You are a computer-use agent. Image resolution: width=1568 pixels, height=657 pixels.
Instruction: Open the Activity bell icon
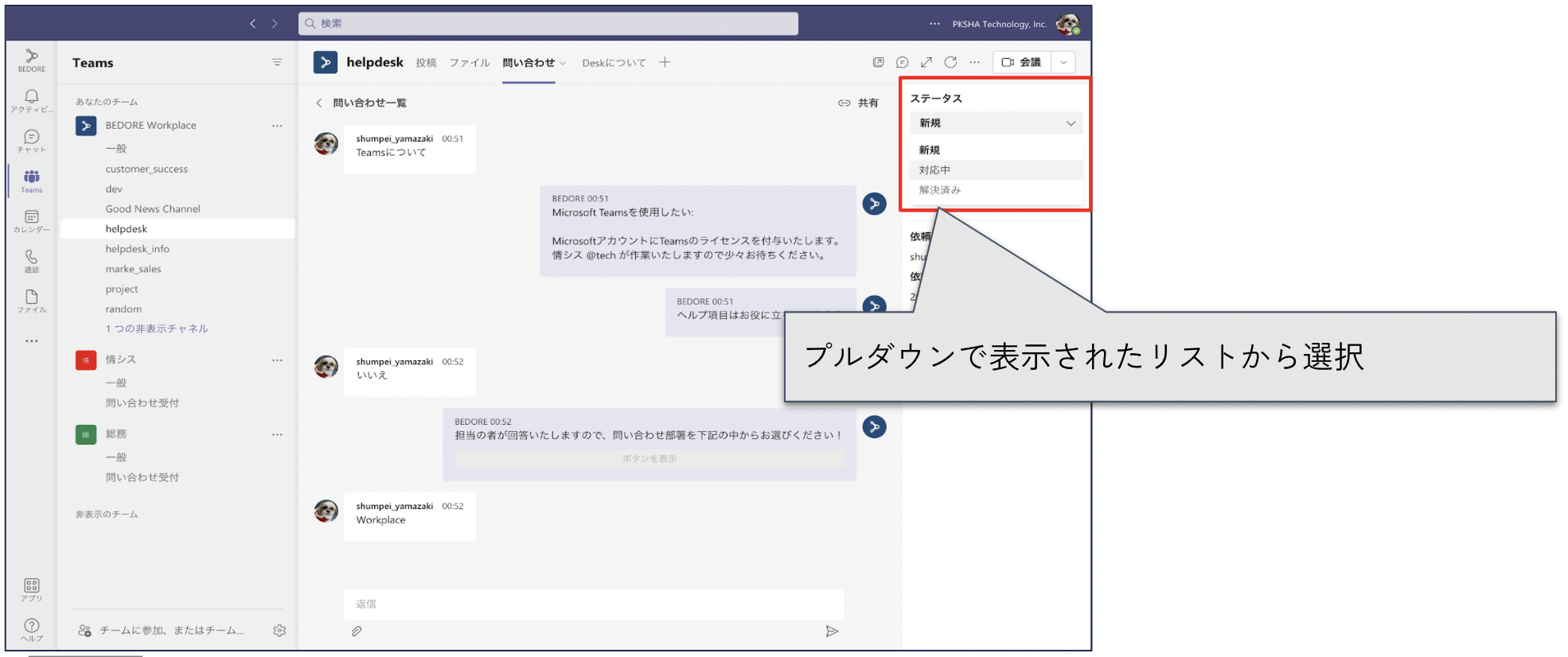click(32, 100)
